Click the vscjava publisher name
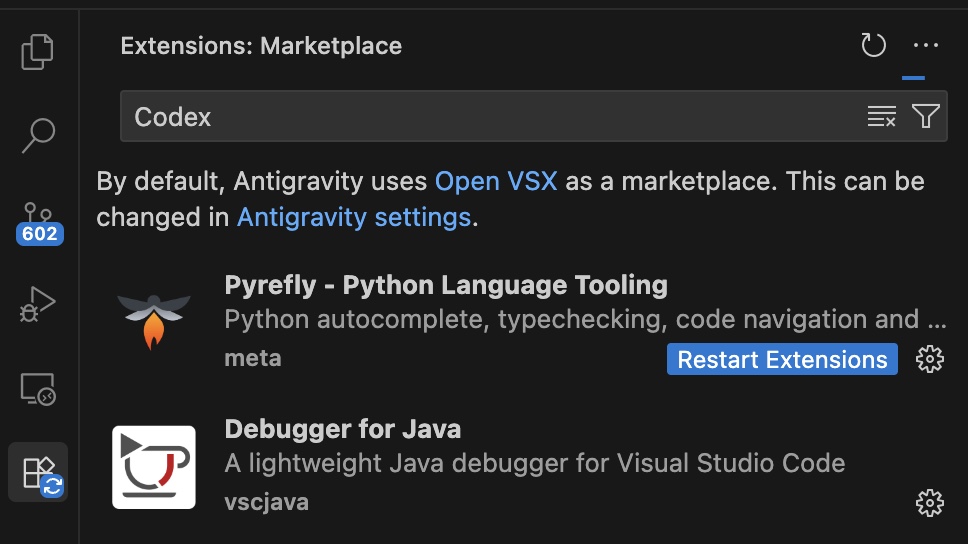The image size is (968, 544). (267, 502)
